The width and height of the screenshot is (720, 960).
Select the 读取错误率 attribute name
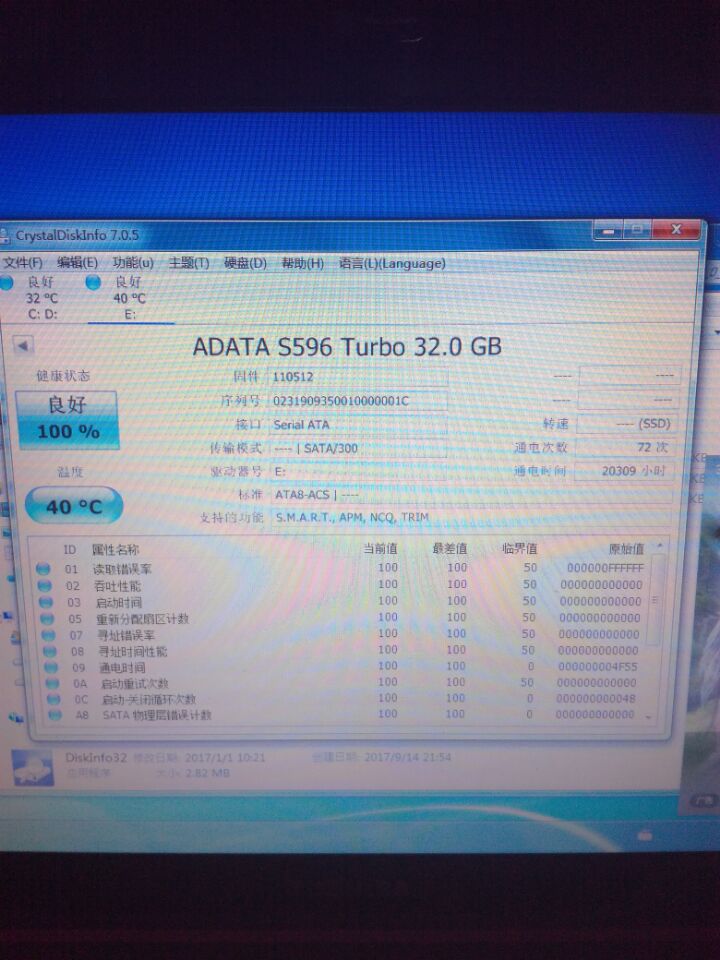(122, 569)
